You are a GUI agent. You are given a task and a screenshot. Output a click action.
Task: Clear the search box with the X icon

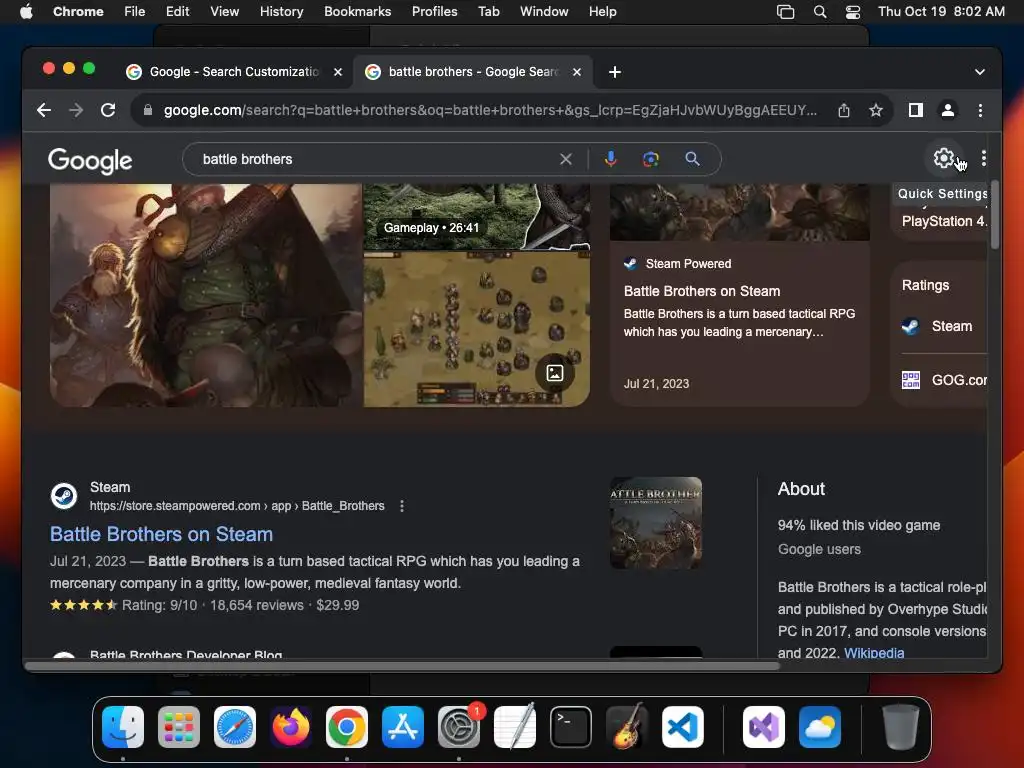click(x=566, y=159)
